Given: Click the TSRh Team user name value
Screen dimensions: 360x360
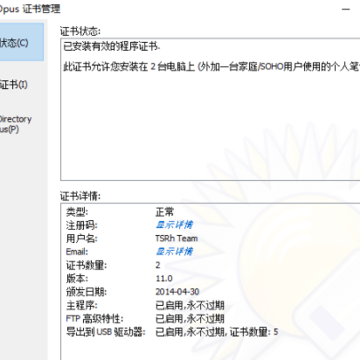Looking at the screenshot, I should 177,238.
